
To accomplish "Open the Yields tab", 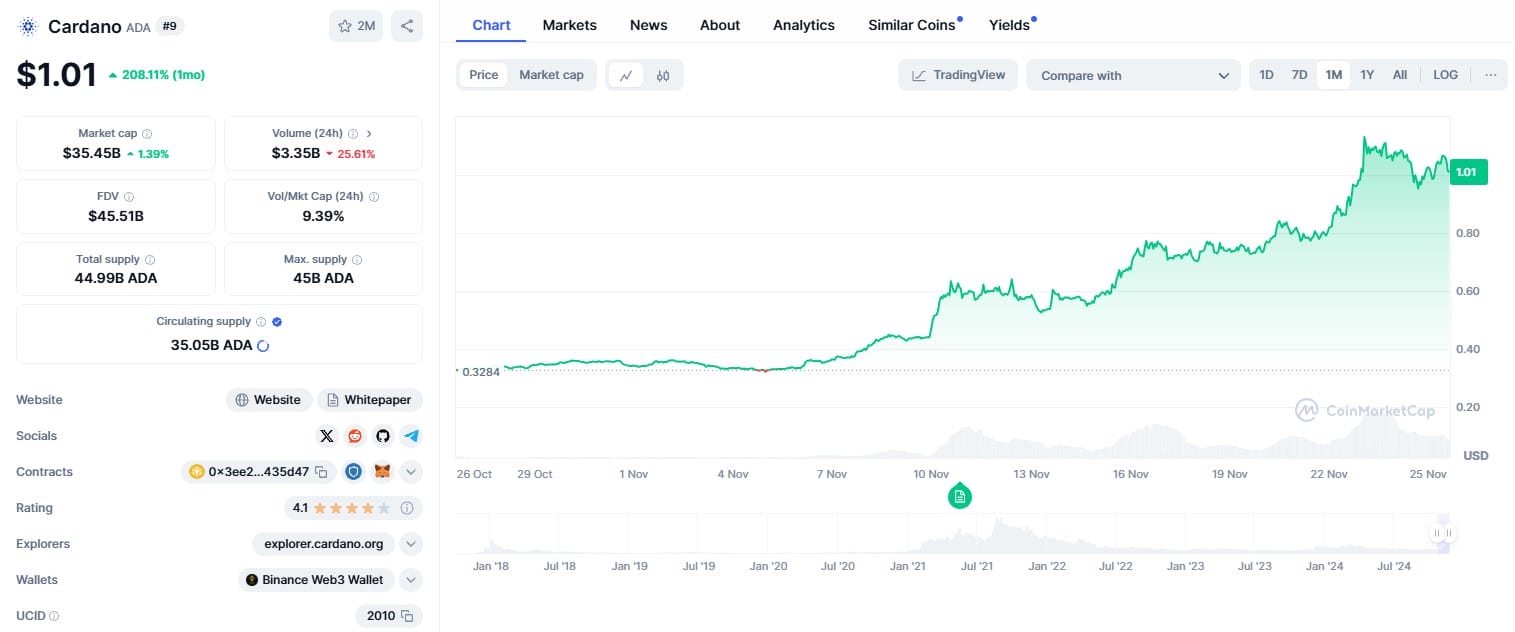I will click(x=1010, y=25).
